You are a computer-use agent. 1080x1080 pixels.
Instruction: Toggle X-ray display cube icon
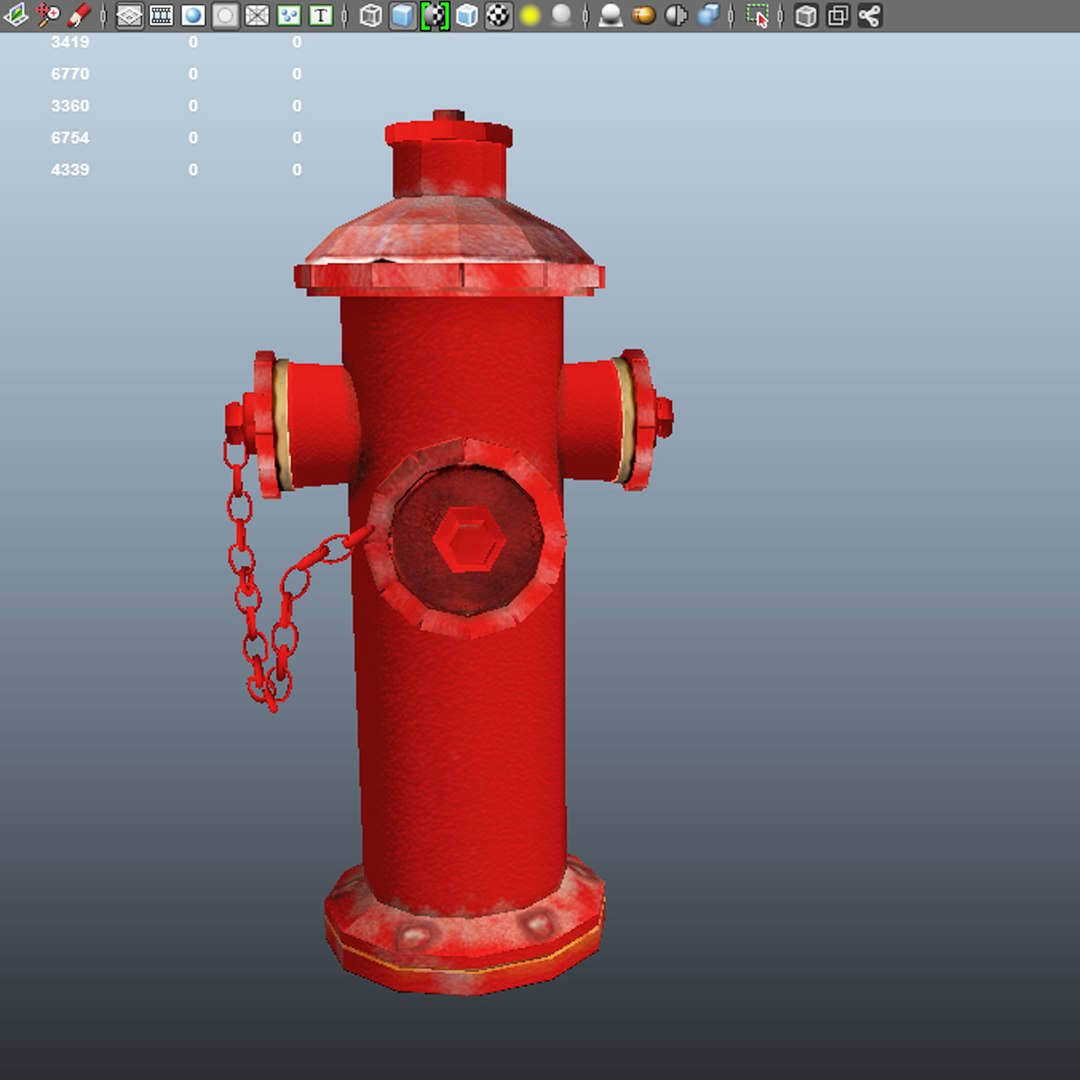[x=806, y=15]
